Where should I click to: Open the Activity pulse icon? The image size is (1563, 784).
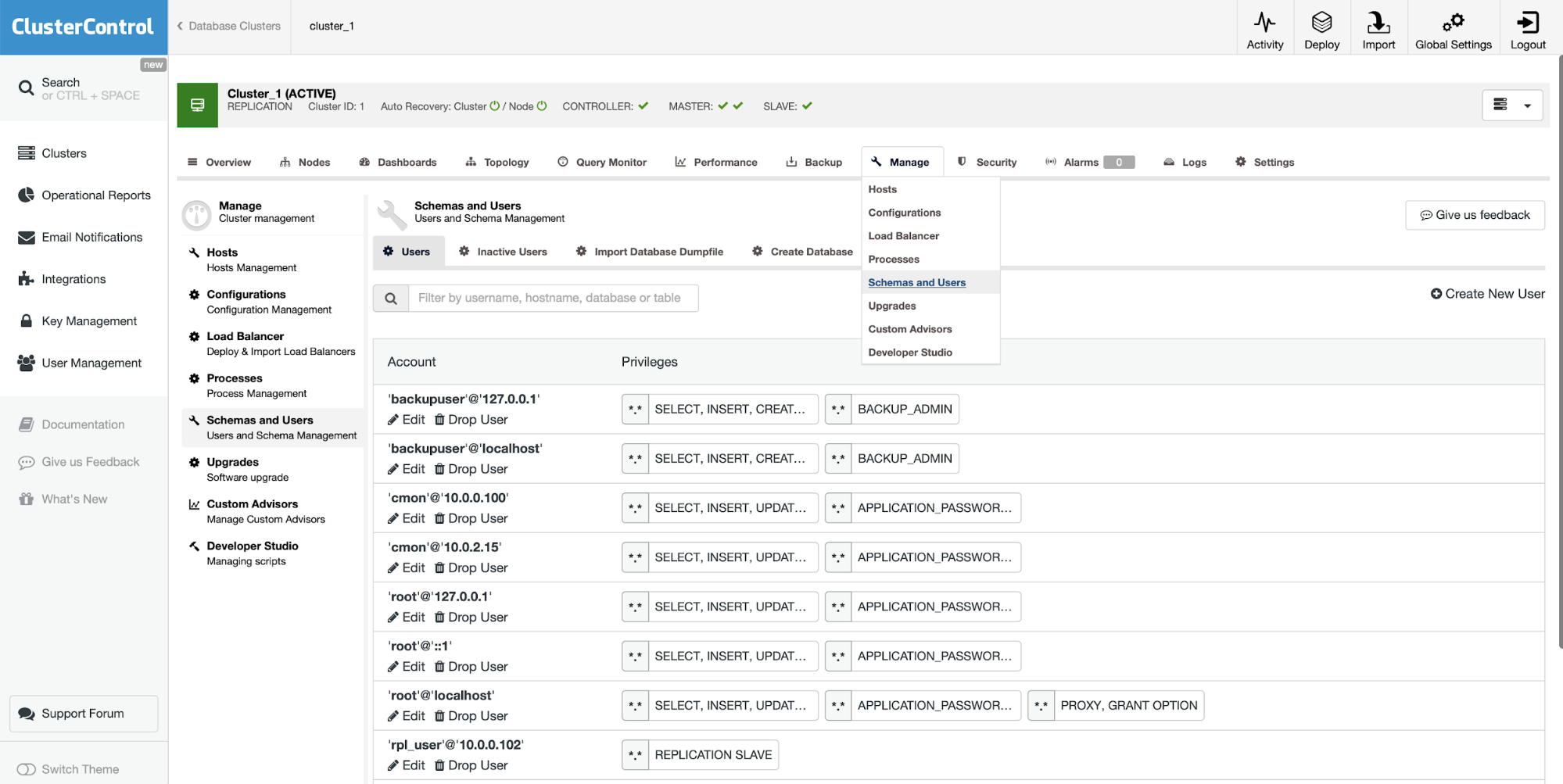[1264, 22]
